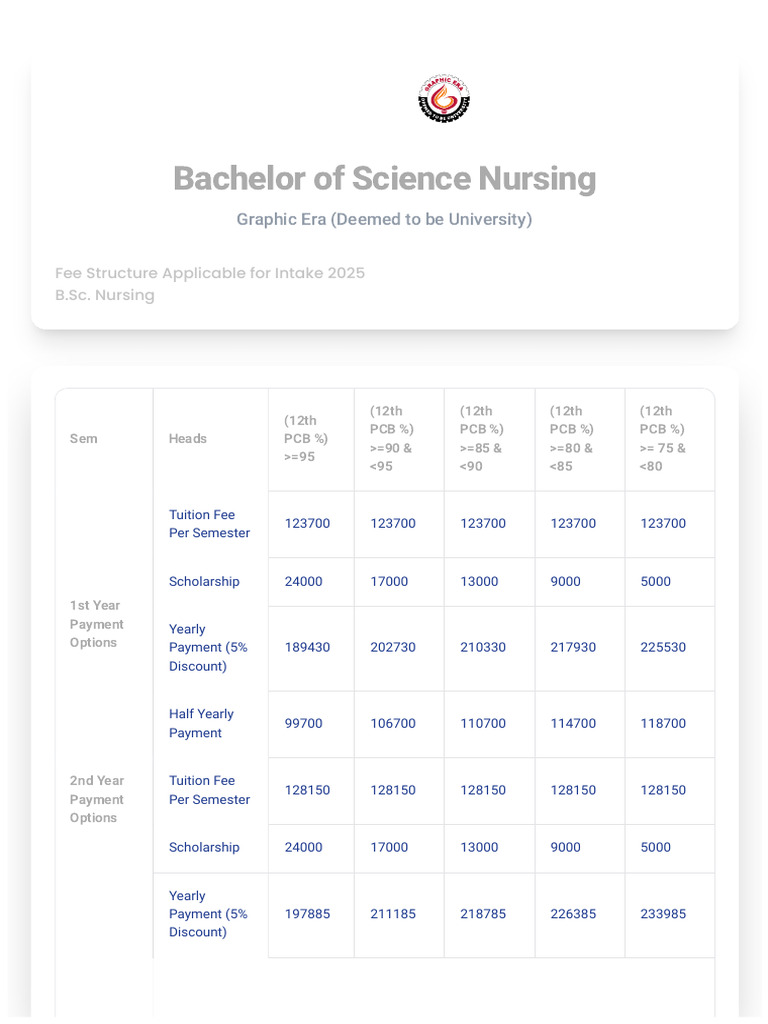768x1024 pixels.
Task: Click the 218785 yearly payment value
Action: 483,914
